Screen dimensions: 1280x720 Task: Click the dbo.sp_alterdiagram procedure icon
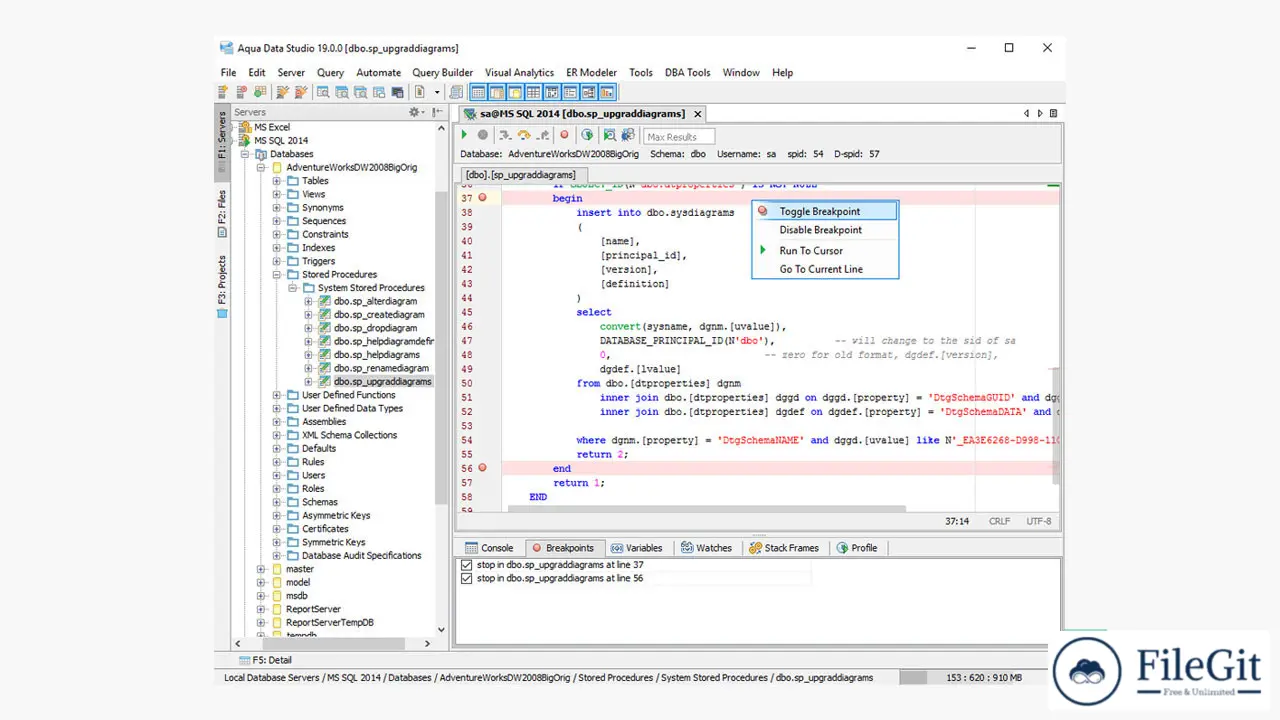pos(324,301)
